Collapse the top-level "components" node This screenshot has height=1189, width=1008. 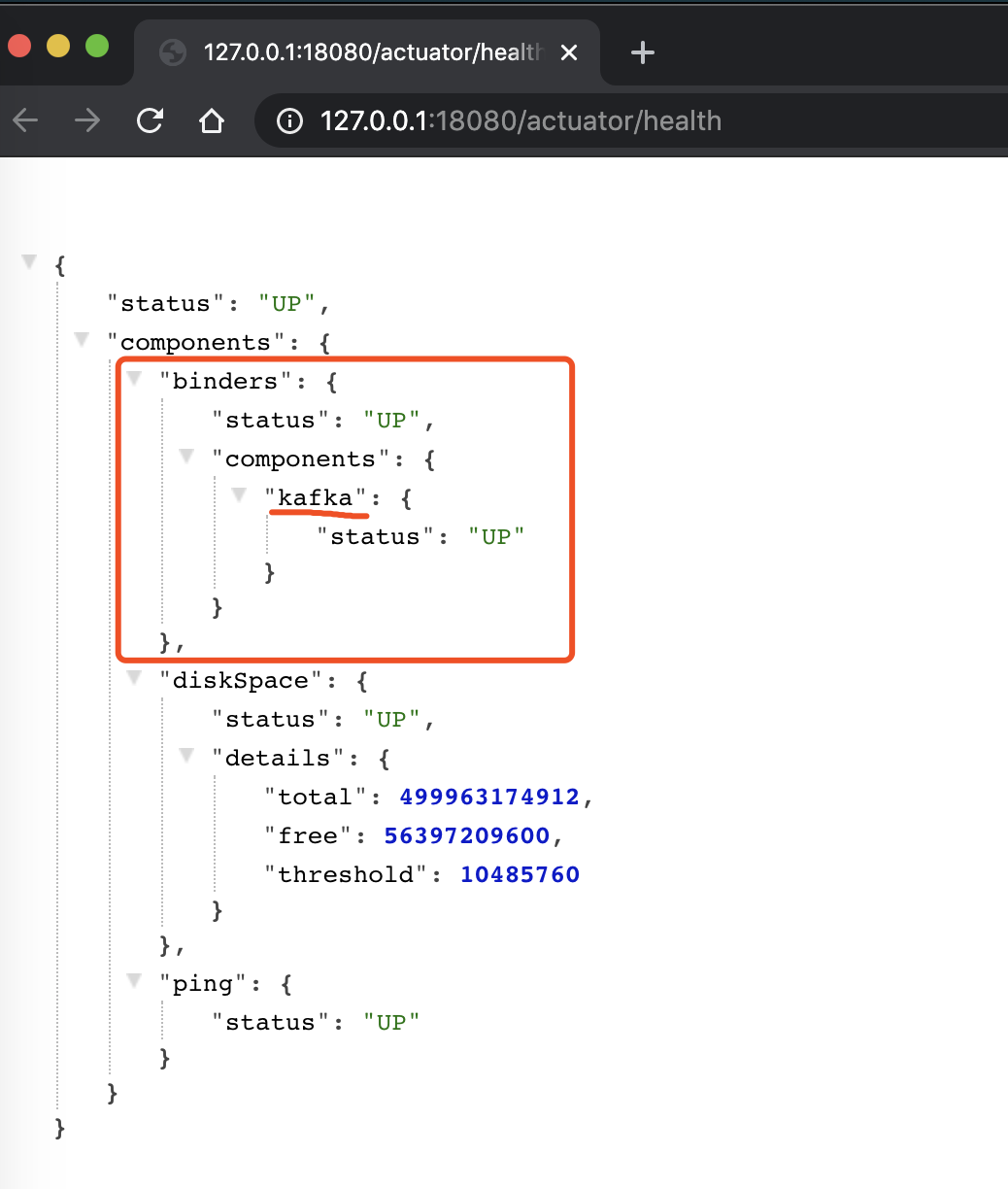82,340
